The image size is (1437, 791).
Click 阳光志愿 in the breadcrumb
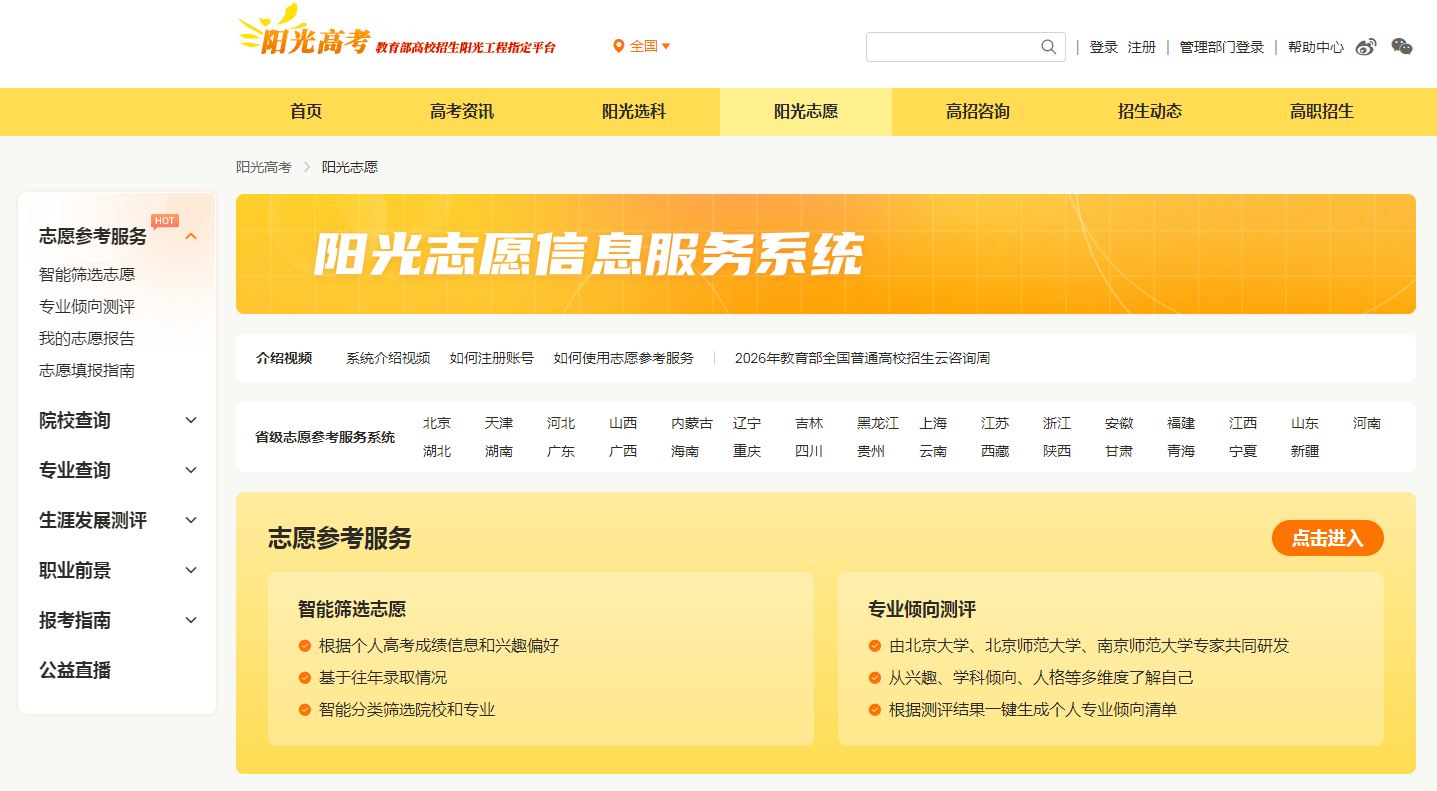tap(350, 167)
